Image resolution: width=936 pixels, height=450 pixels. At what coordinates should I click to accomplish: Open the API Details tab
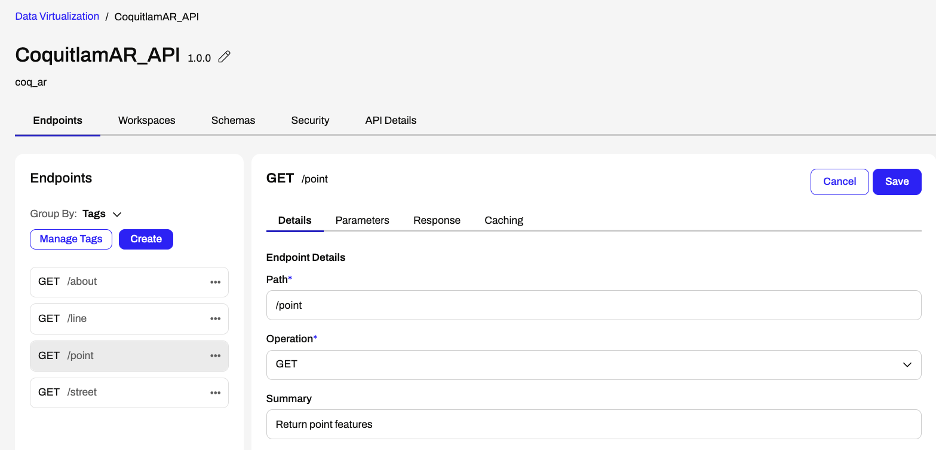point(391,120)
